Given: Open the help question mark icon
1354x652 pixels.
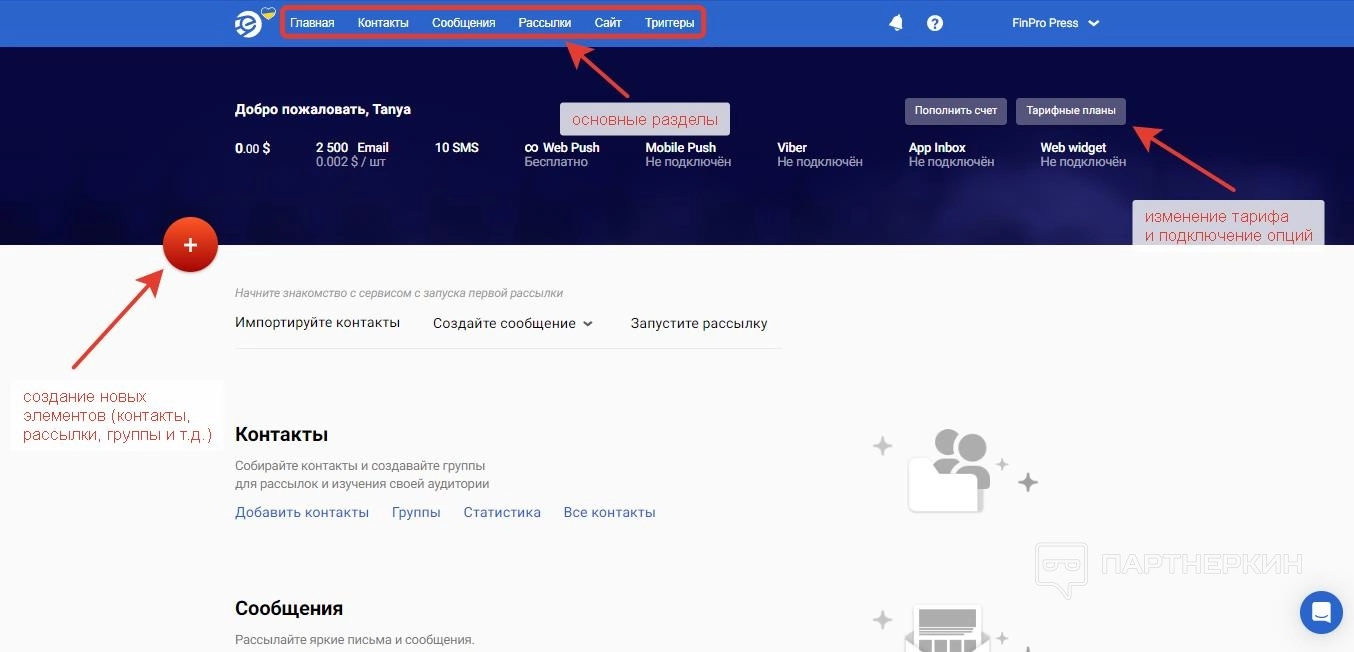Looking at the screenshot, I should pyautogui.click(x=935, y=23).
